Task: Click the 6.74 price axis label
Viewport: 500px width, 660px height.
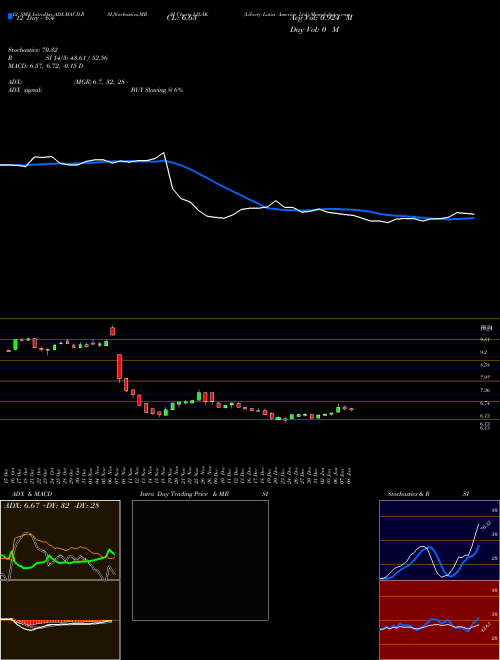Action: click(x=485, y=403)
